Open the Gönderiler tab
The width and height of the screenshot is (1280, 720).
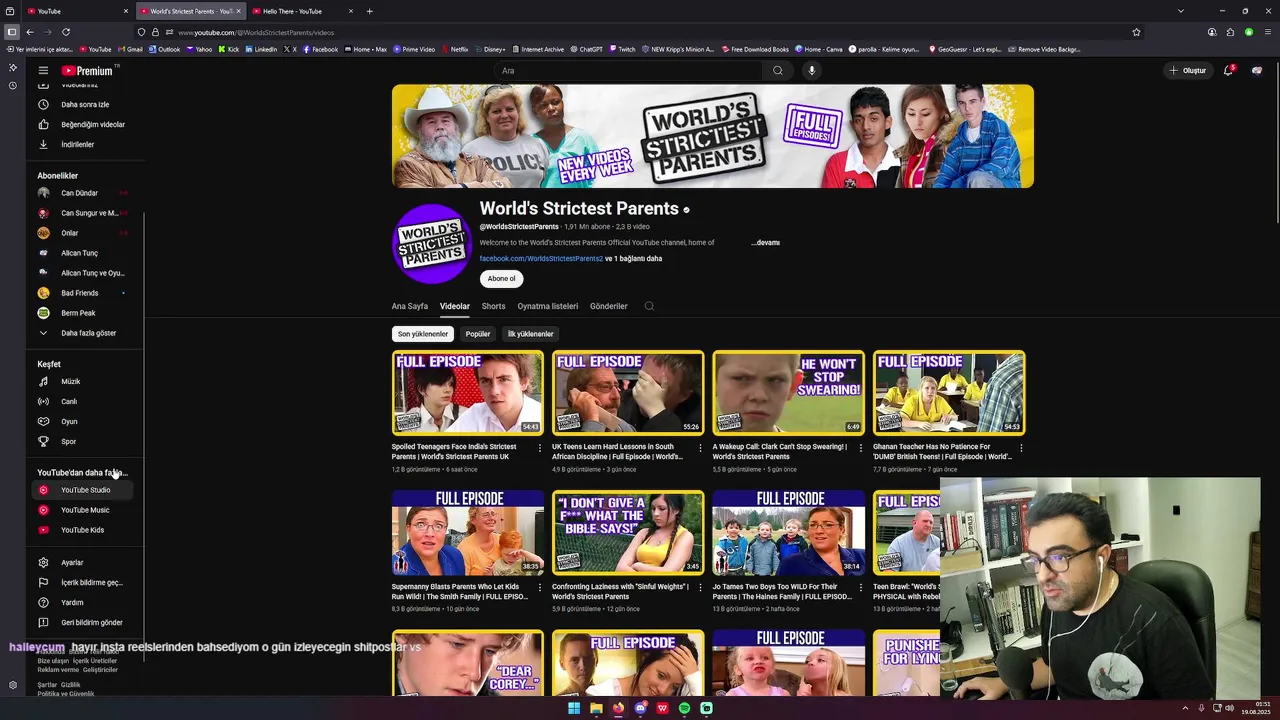[609, 306]
